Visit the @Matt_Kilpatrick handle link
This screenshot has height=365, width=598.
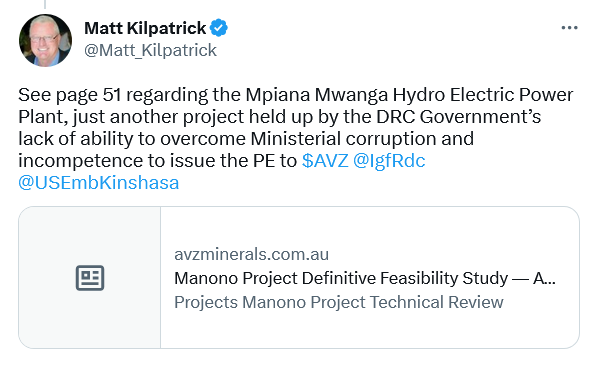(x=150, y=50)
